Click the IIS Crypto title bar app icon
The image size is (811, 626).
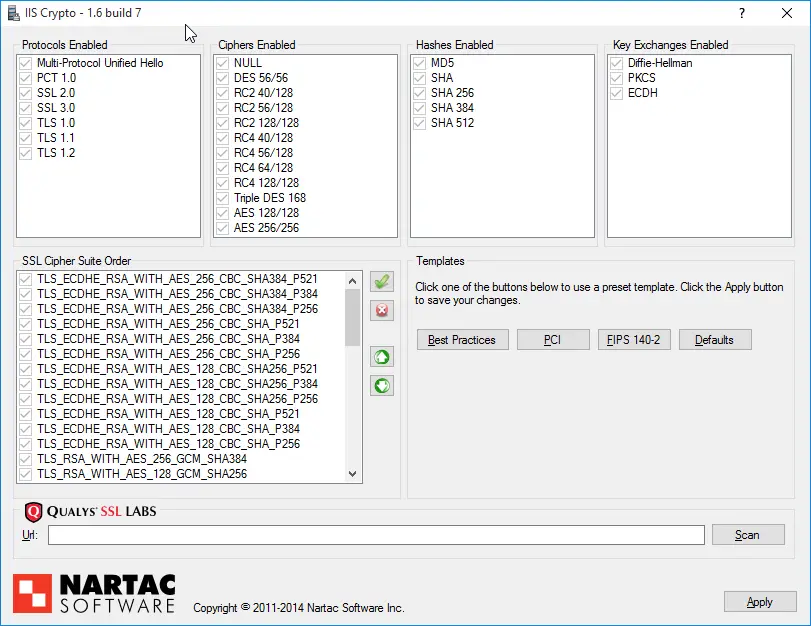point(12,14)
